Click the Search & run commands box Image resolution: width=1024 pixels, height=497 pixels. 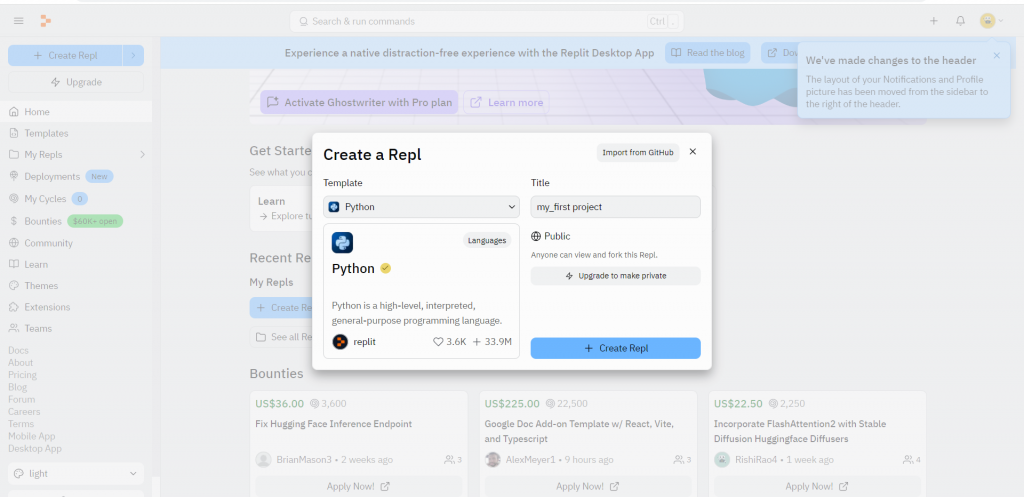click(487, 22)
